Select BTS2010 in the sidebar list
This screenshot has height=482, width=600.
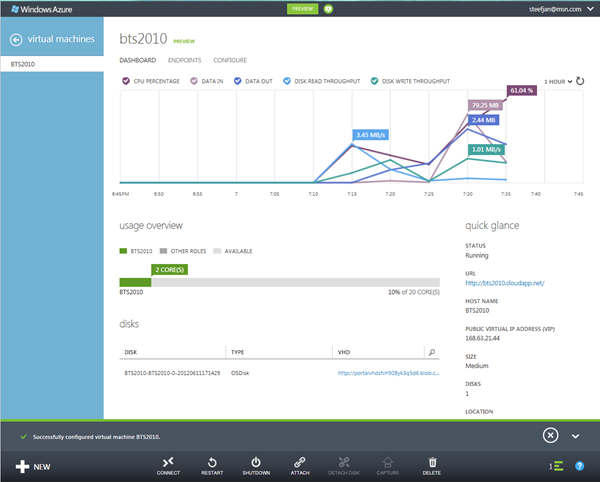coord(52,64)
